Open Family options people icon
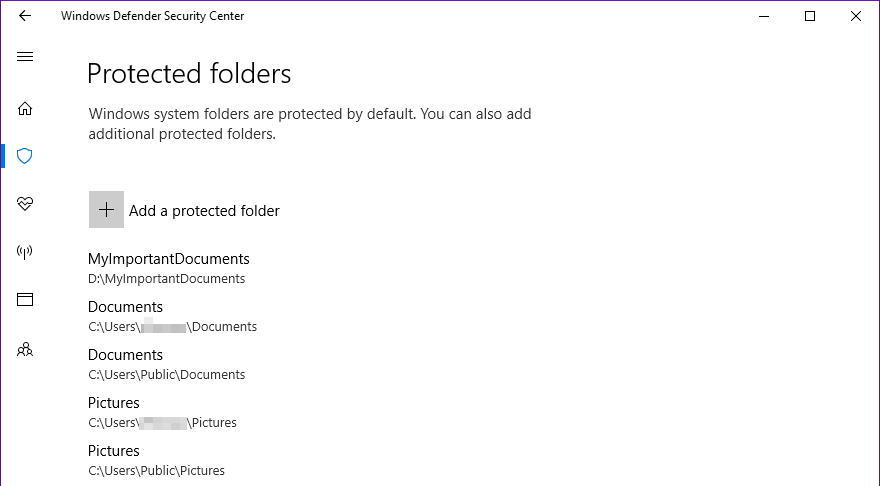 25,349
